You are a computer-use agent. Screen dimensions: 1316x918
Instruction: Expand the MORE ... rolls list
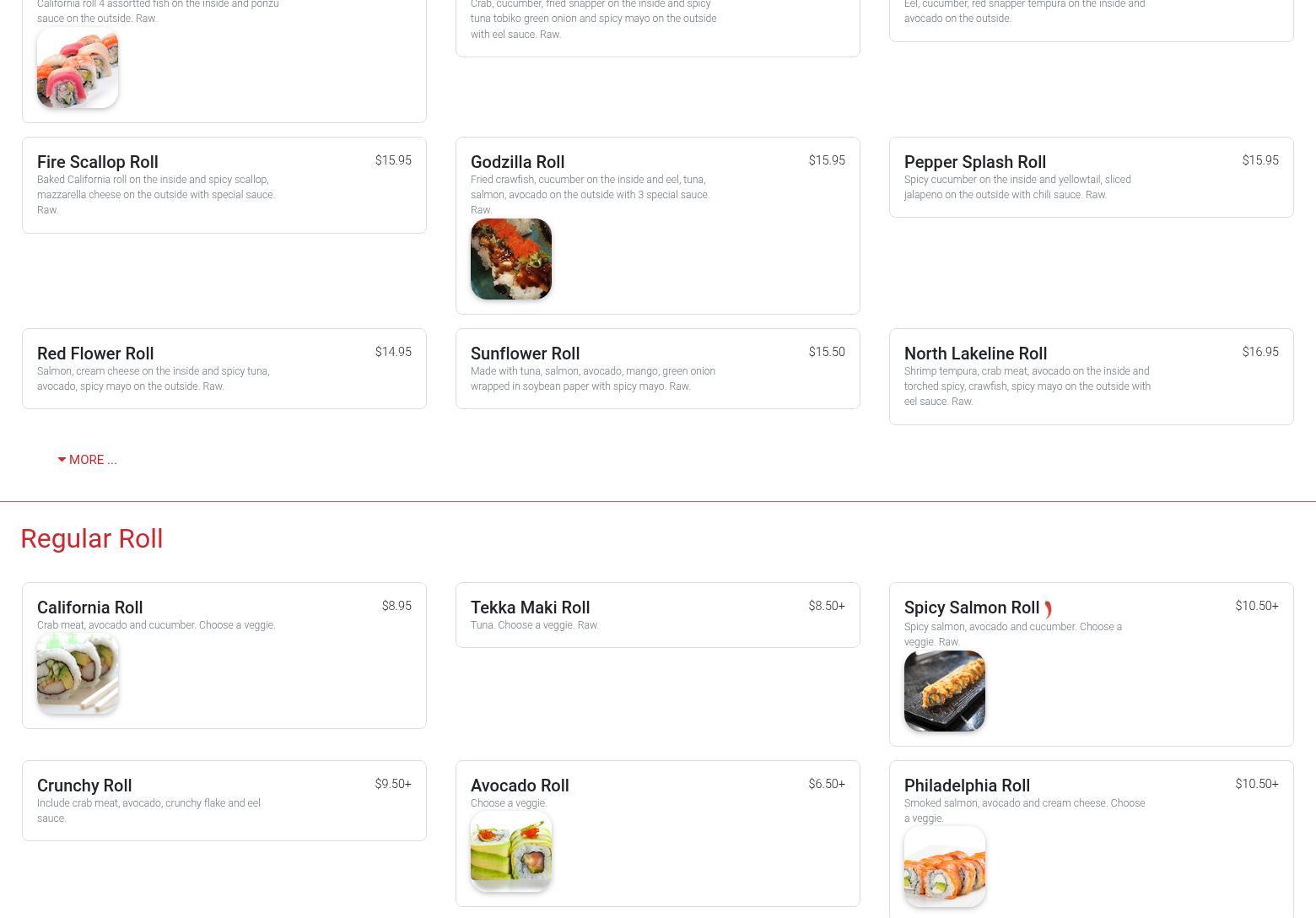87,460
